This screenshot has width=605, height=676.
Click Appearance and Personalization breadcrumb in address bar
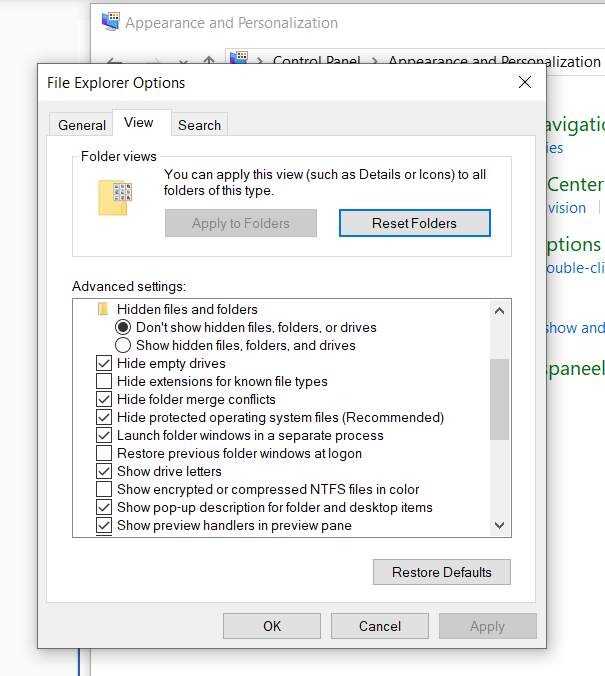tap(495, 61)
